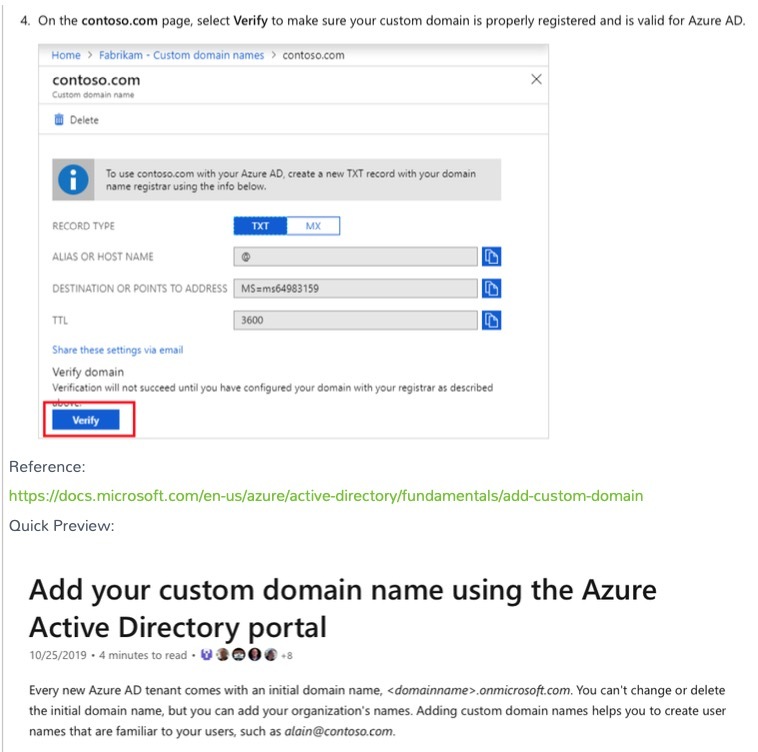Click the last contributor avatar before +8

271,655
